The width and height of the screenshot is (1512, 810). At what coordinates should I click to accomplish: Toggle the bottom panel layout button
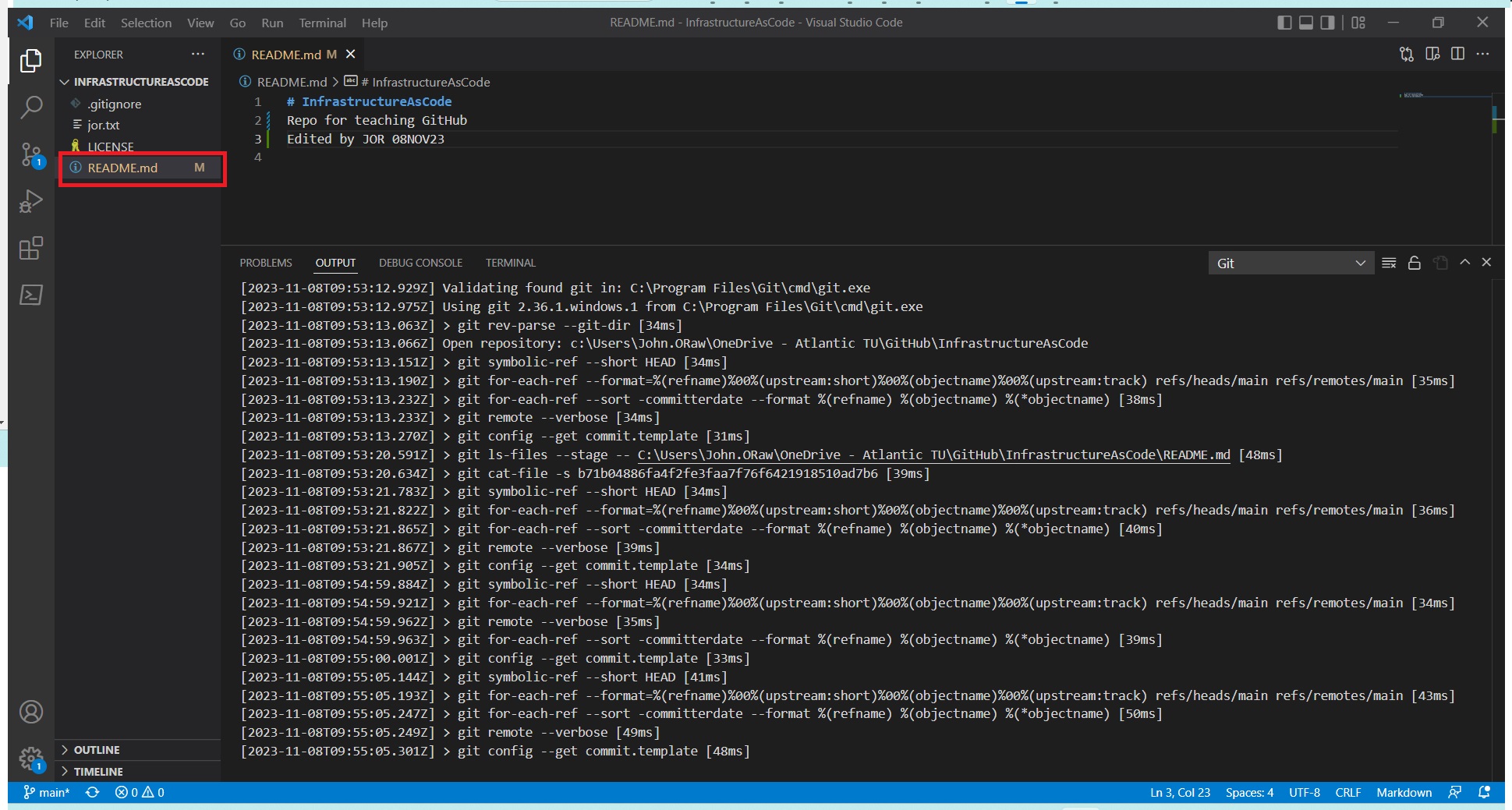tap(1306, 23)
